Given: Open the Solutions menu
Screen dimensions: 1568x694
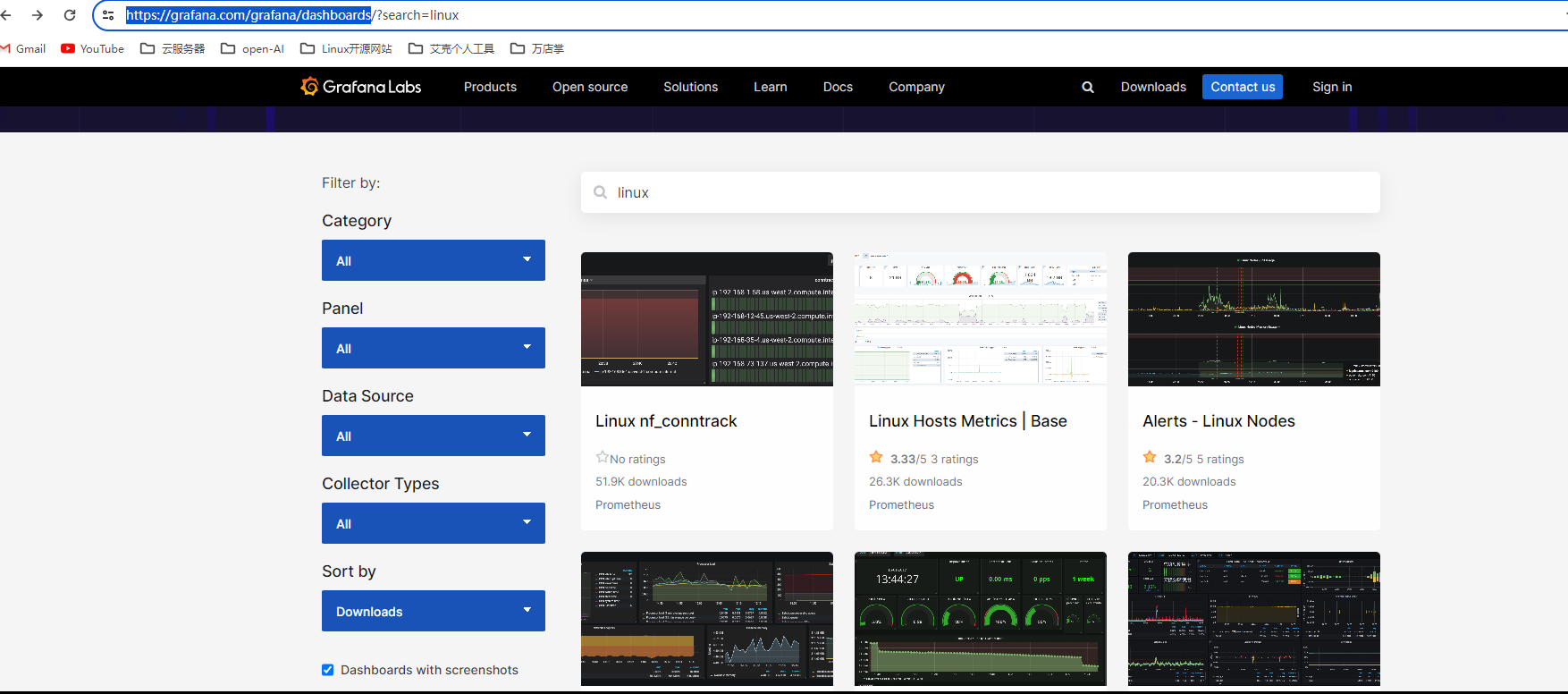Looking at the screenshot, I should [690, 87].
